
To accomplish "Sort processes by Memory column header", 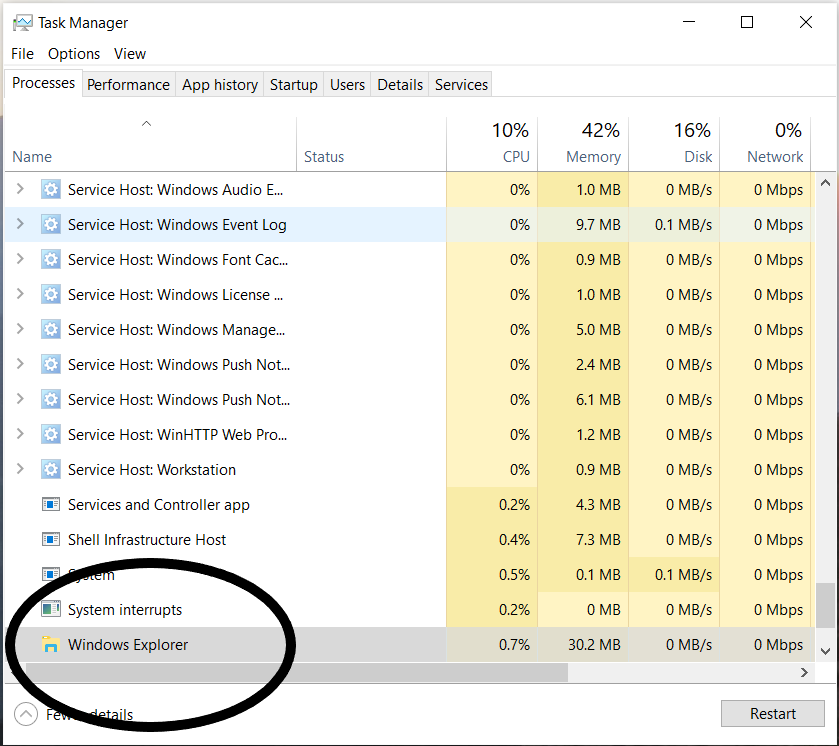I will [593, 145].
